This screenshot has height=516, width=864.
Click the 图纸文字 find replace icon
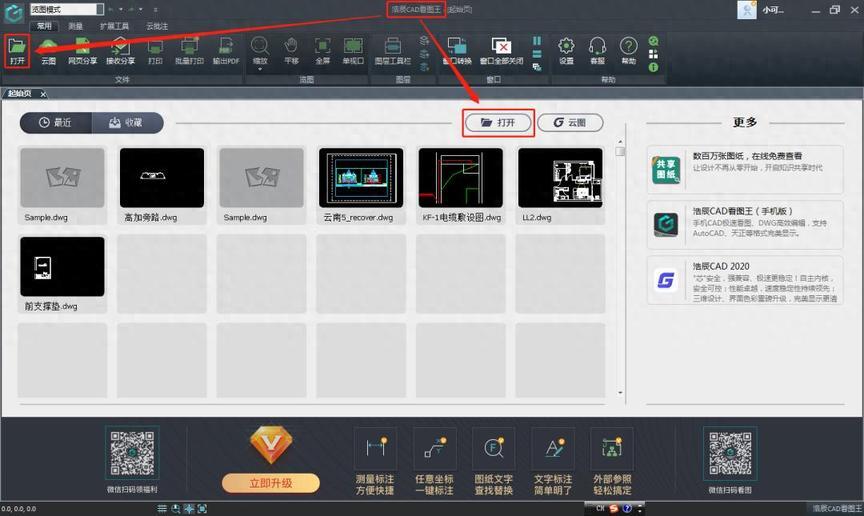[494, 448]
